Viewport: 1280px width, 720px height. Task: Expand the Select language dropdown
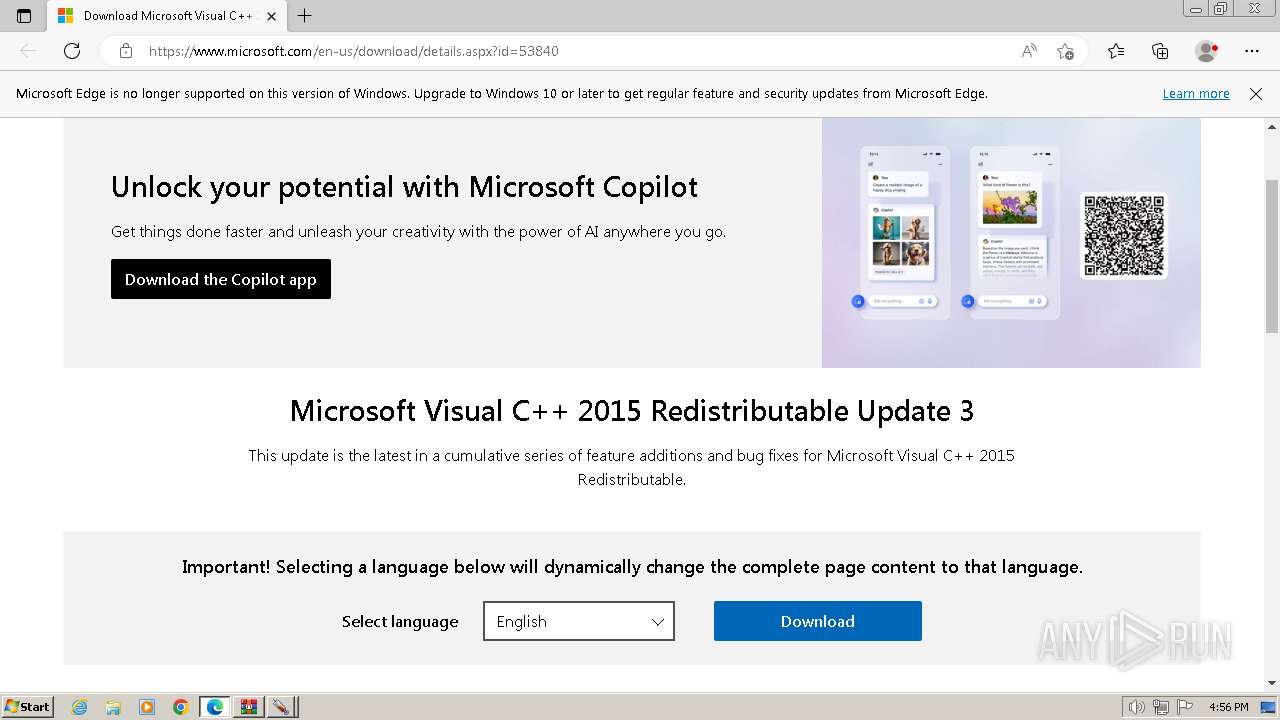pos(578,621)
